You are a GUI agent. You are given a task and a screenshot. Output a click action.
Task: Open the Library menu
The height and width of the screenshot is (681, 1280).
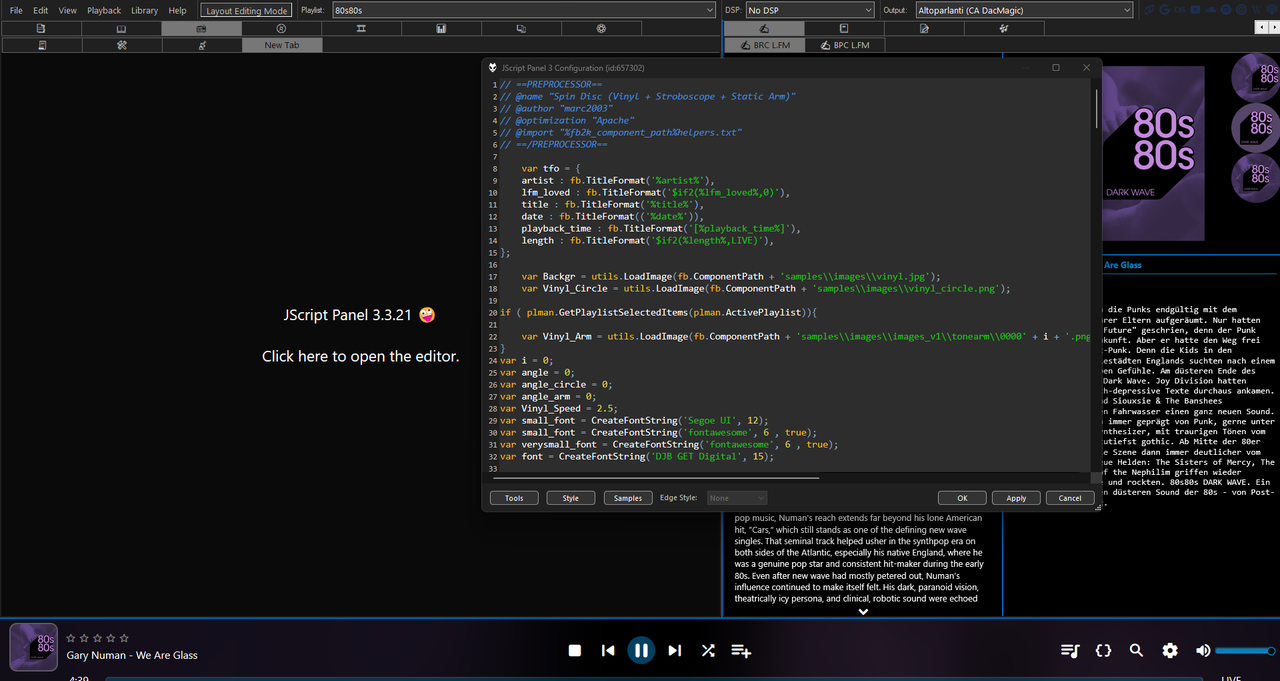pos(145,10)
